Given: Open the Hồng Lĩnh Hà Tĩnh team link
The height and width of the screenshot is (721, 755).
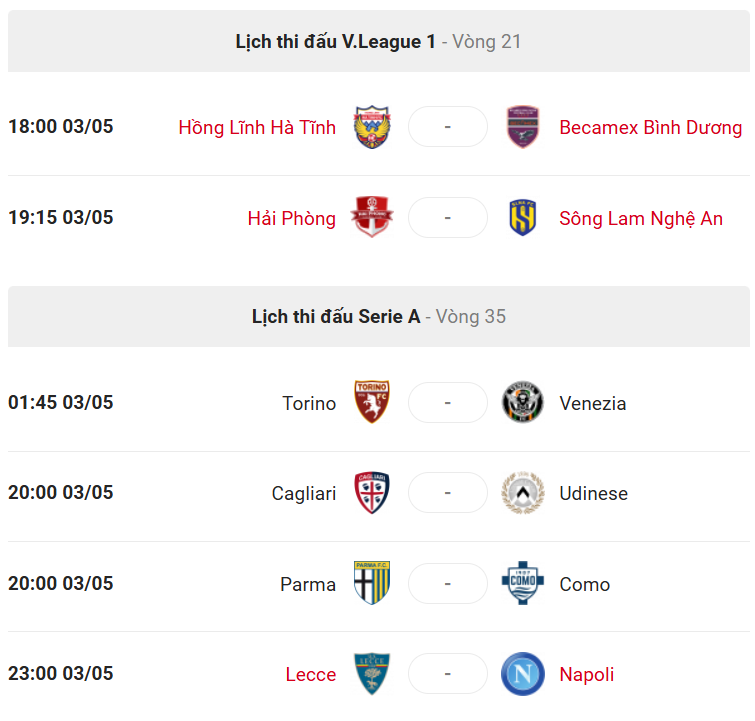Looking at the screenshot, I should tap(257, 128).
